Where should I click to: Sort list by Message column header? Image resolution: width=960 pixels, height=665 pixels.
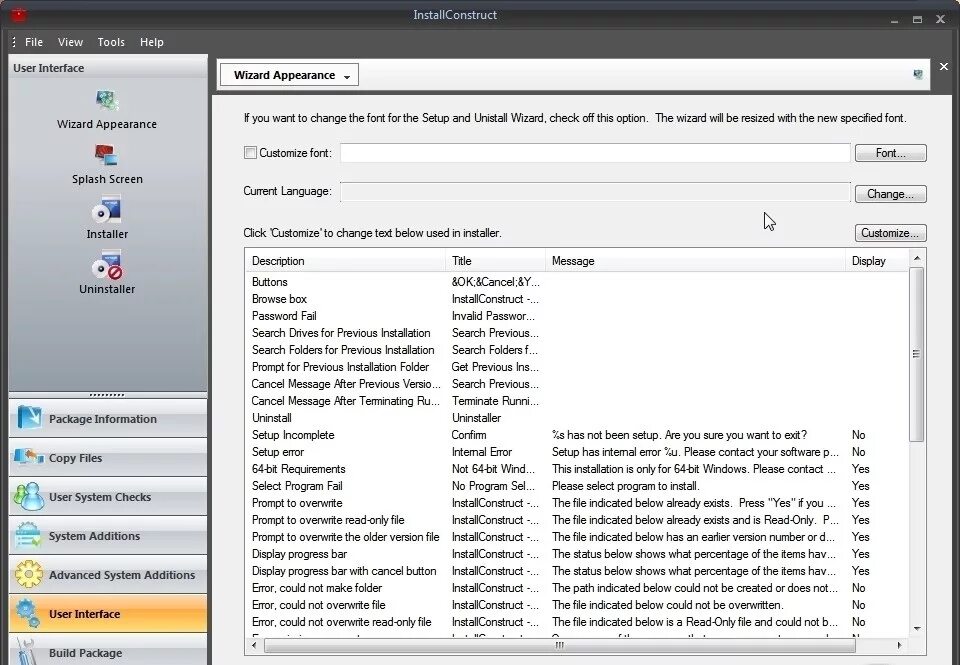pos(695,261)
